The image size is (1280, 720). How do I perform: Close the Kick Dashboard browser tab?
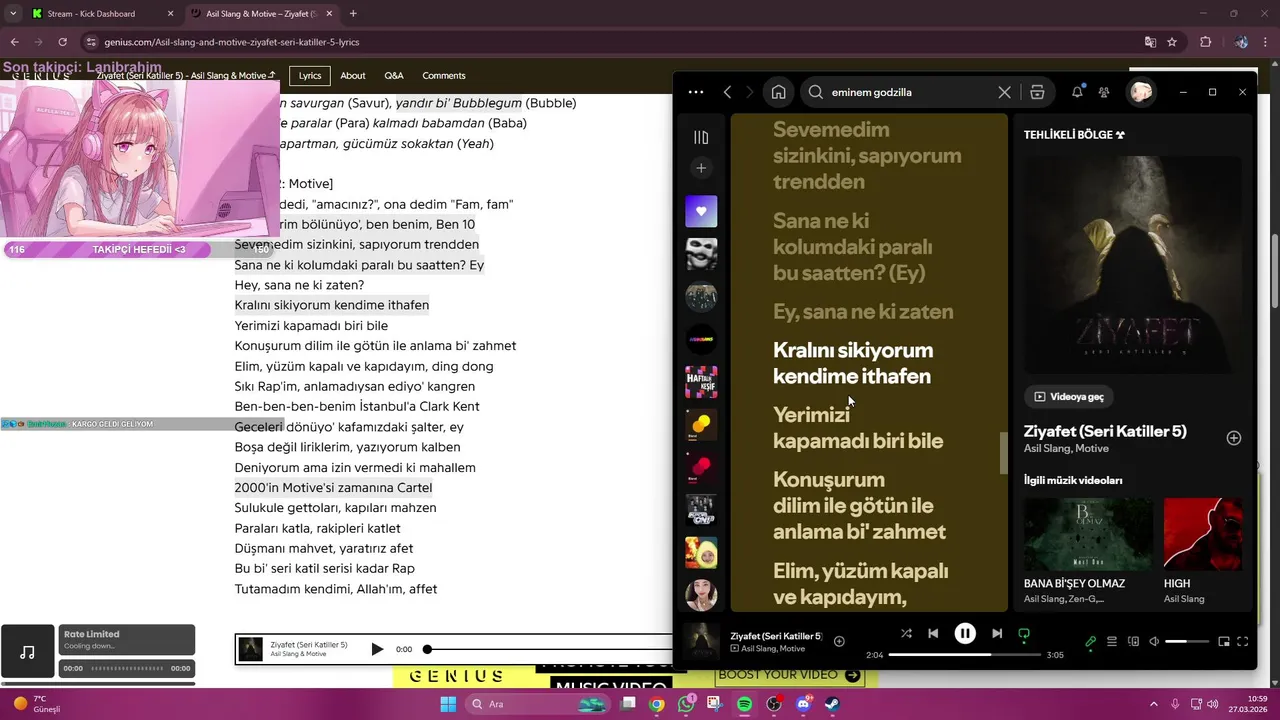(x=170, y=14)
